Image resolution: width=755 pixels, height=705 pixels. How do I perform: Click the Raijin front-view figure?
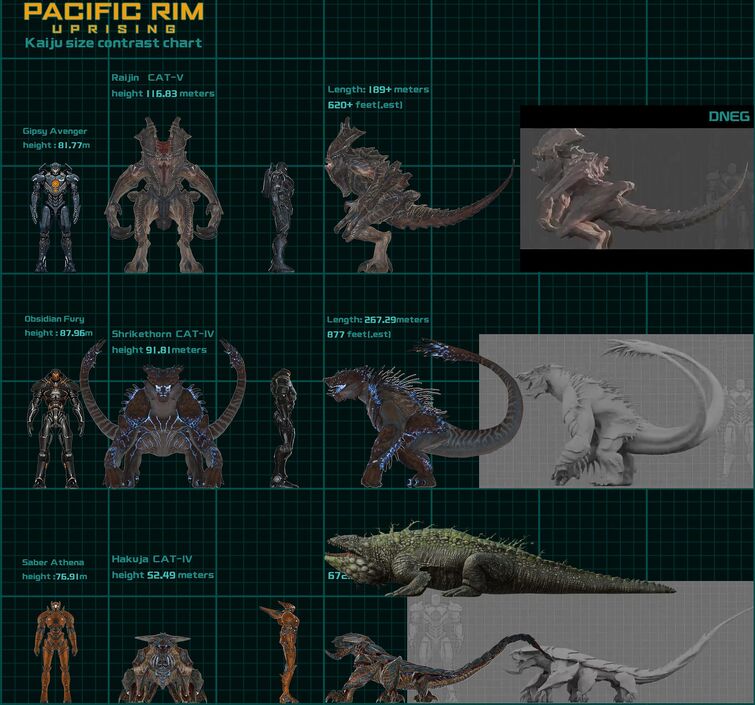[x=164, y=195]
